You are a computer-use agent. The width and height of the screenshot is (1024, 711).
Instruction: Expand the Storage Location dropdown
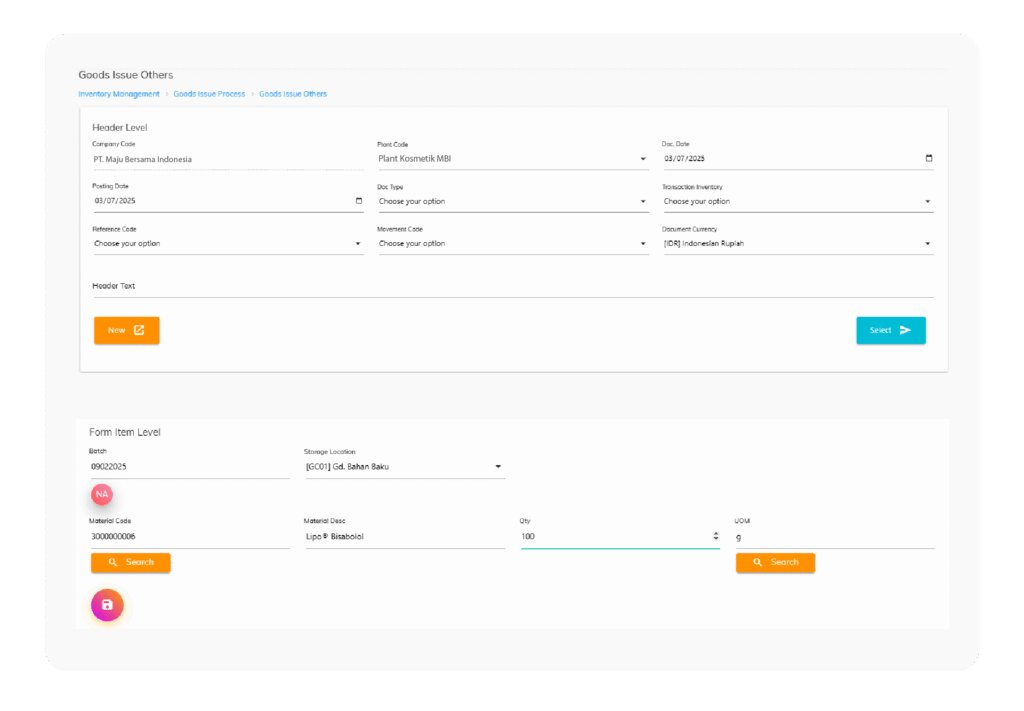(x=498, y=467)
